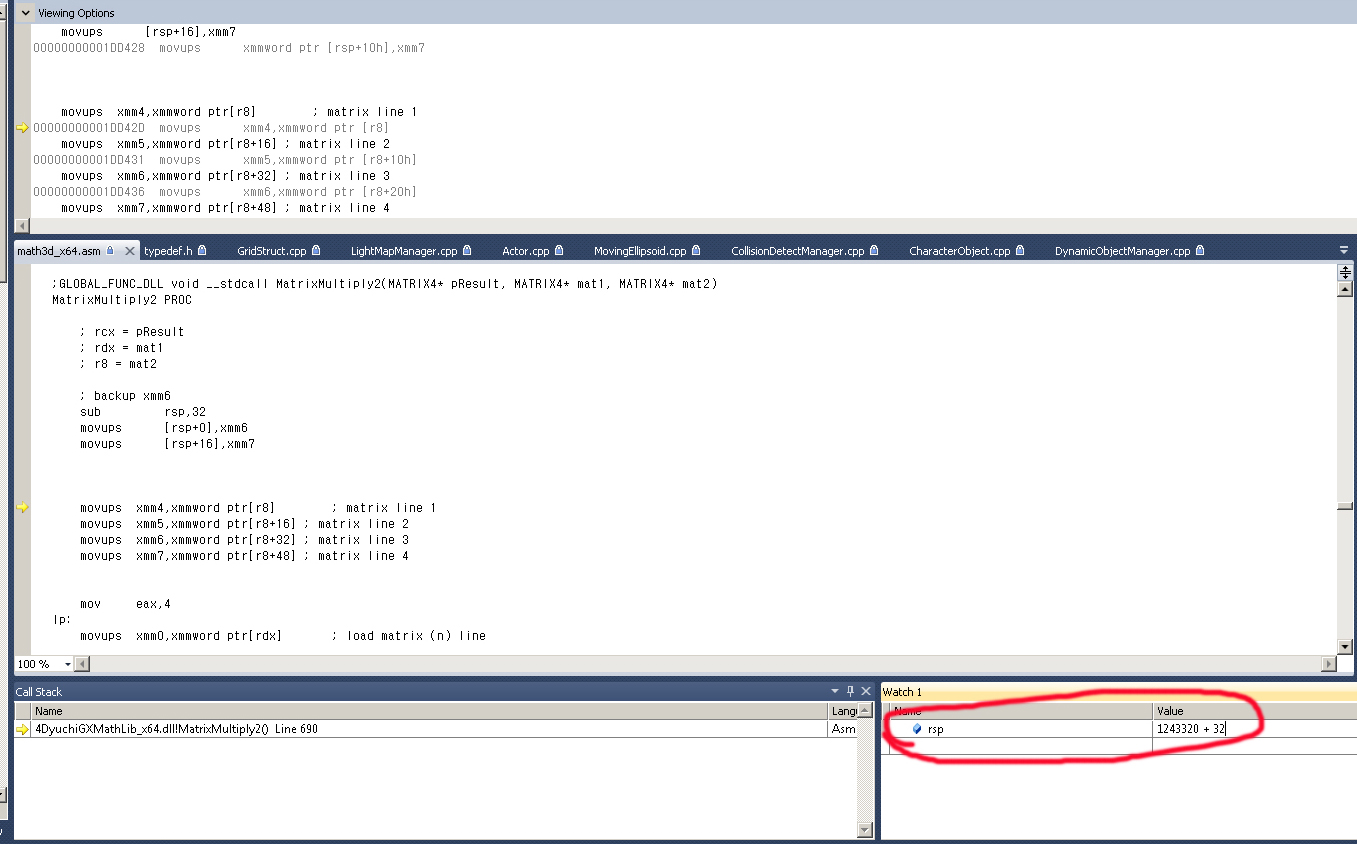The width and height of the screenshot is (1357, 844).
Task: Open the document tab overflow dropdown
Action: [1343, 250]
